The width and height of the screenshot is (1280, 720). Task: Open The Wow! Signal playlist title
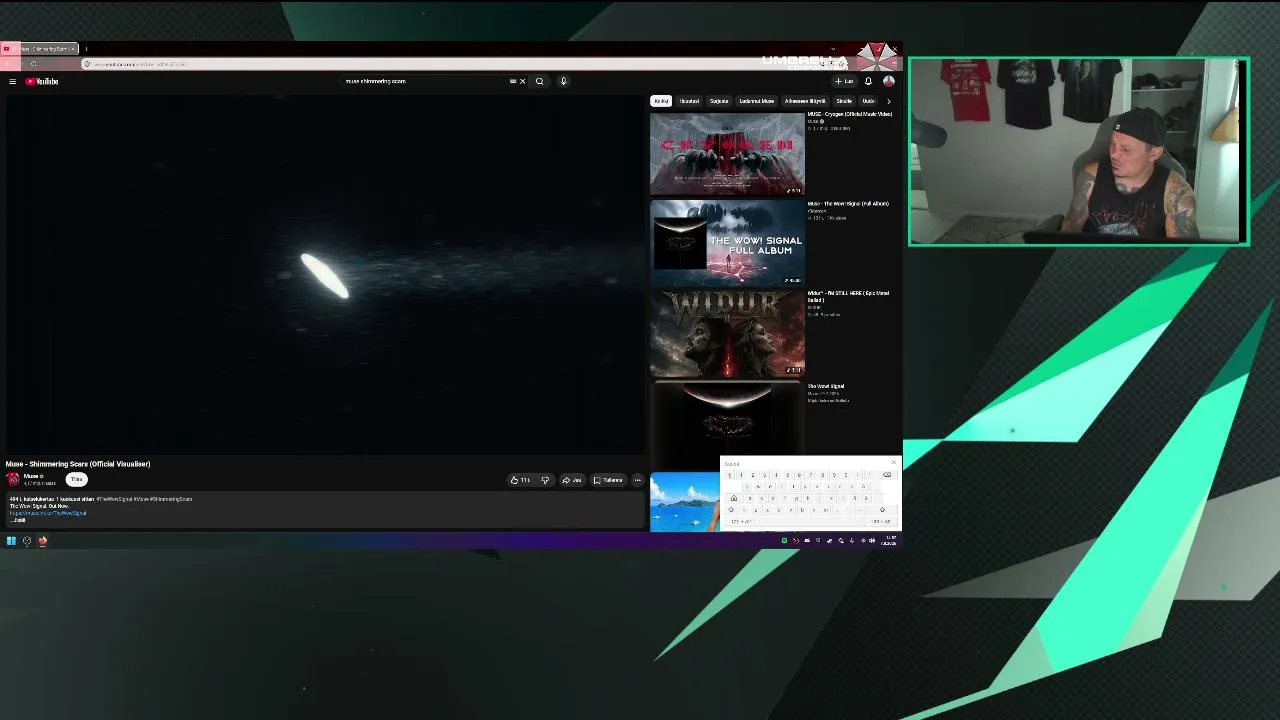tap(826, 386)
